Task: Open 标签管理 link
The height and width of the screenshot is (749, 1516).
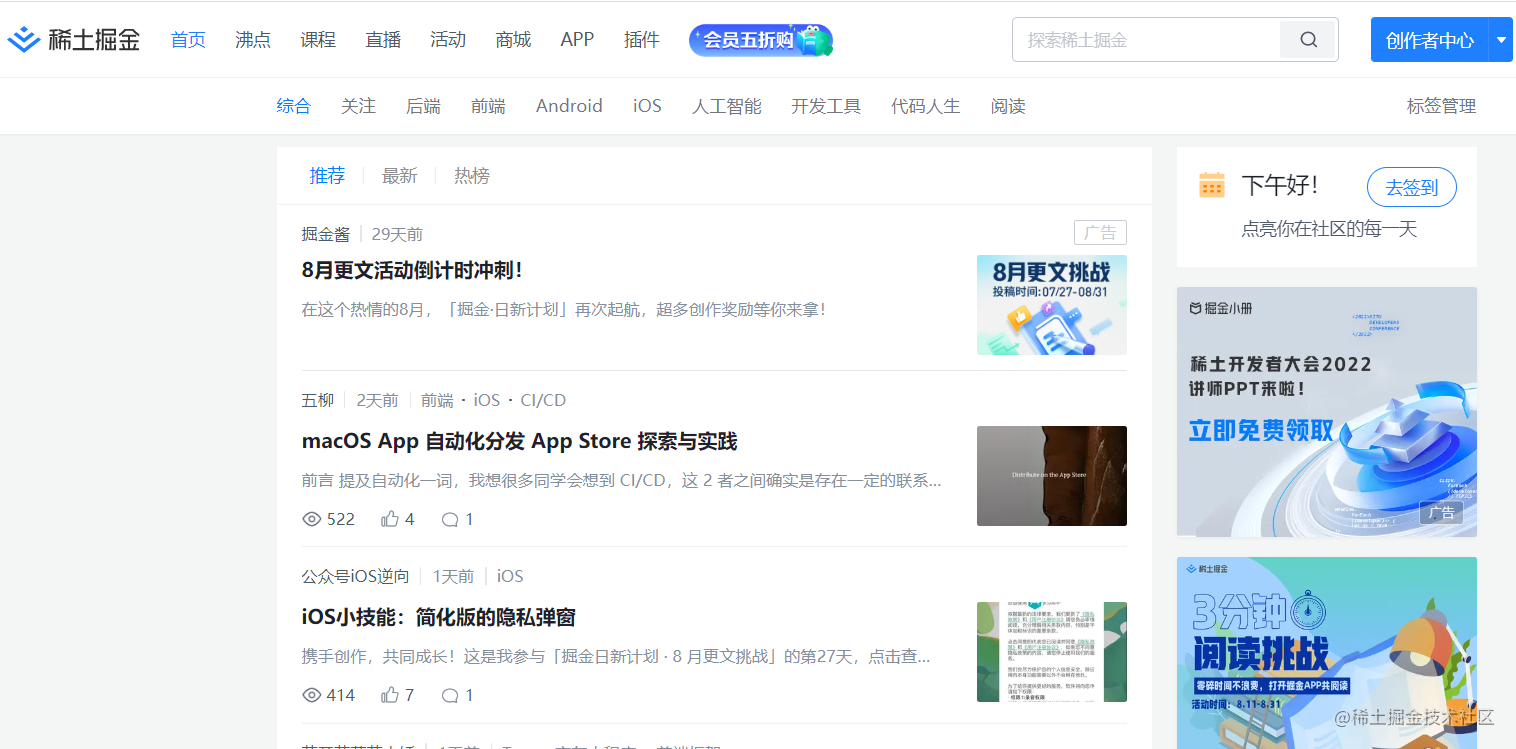Action: point(1441,106)
